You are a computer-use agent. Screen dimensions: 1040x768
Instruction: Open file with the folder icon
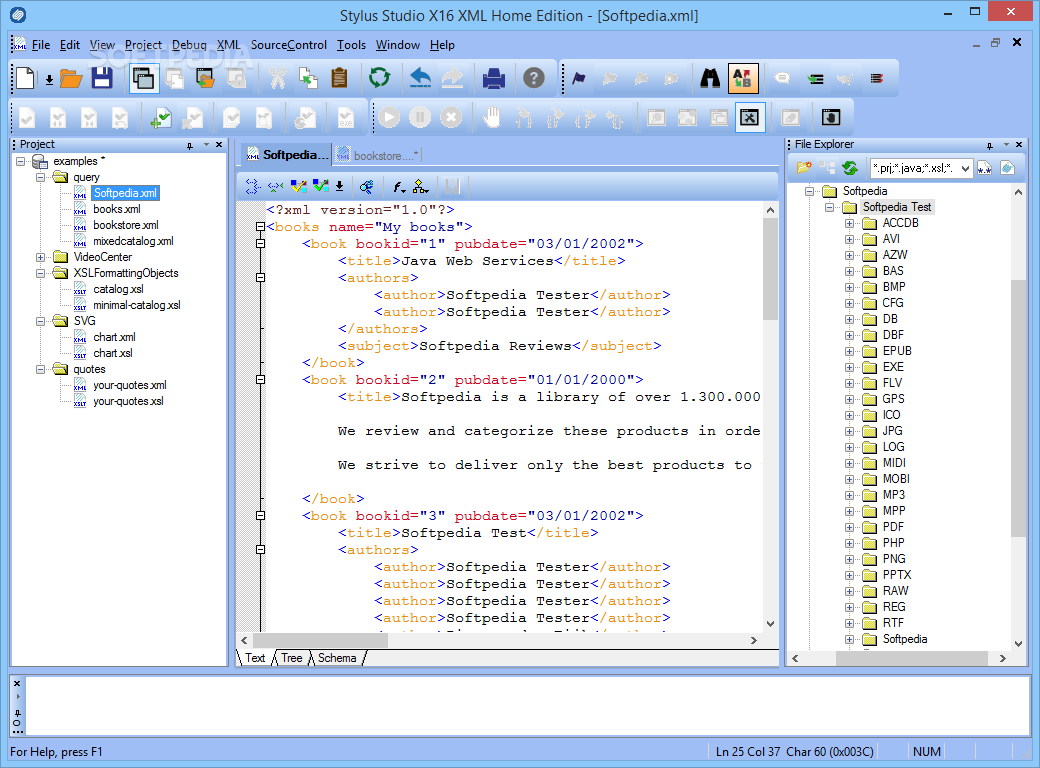pos(71,78)
